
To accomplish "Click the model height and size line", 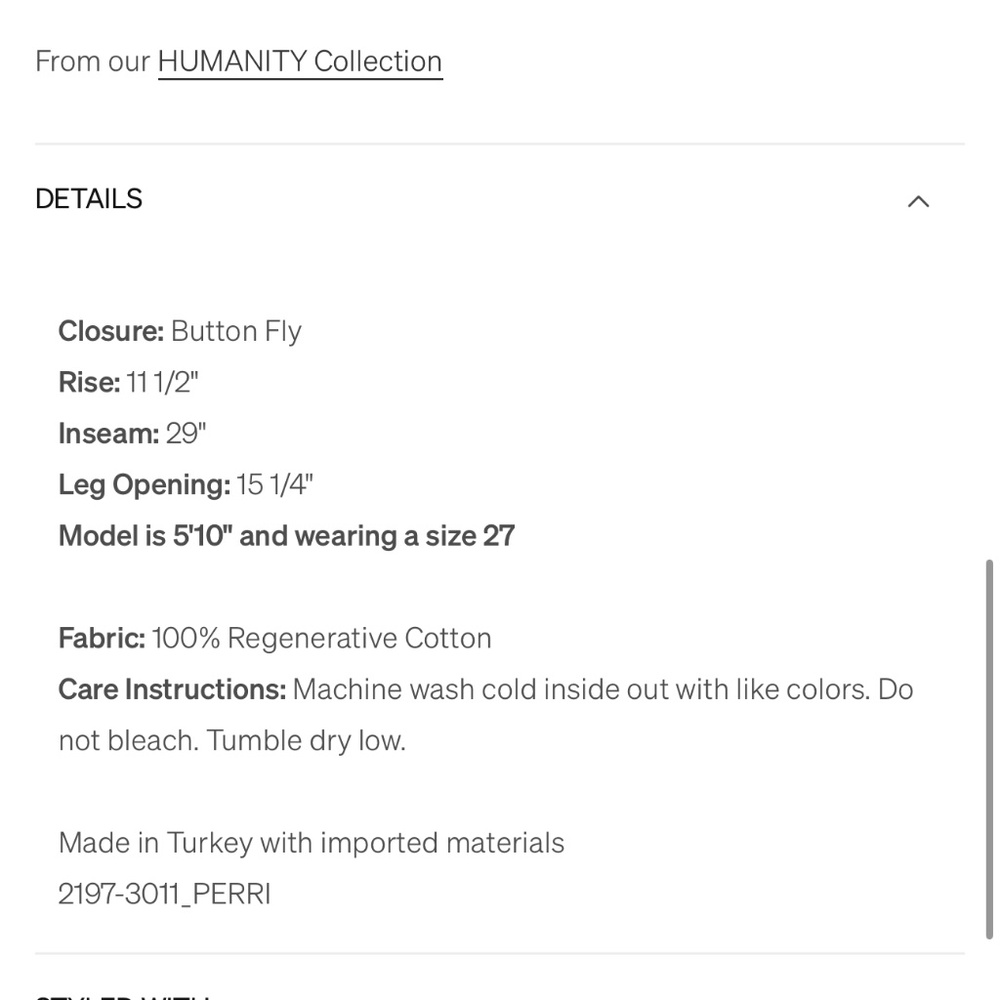I will [x=287, y=536].
